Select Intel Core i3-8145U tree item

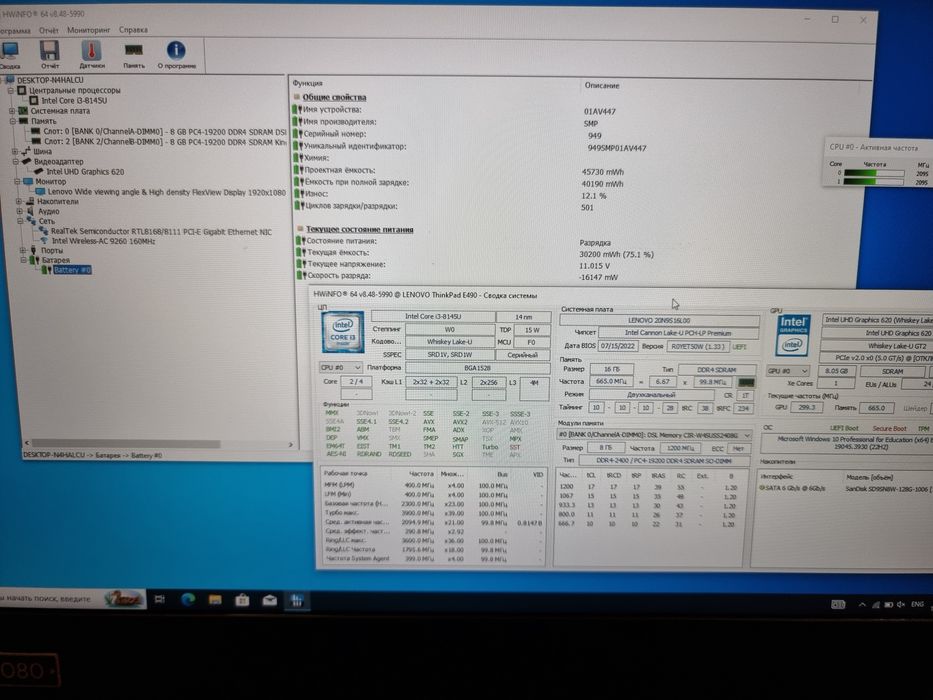tap(74, 101)
